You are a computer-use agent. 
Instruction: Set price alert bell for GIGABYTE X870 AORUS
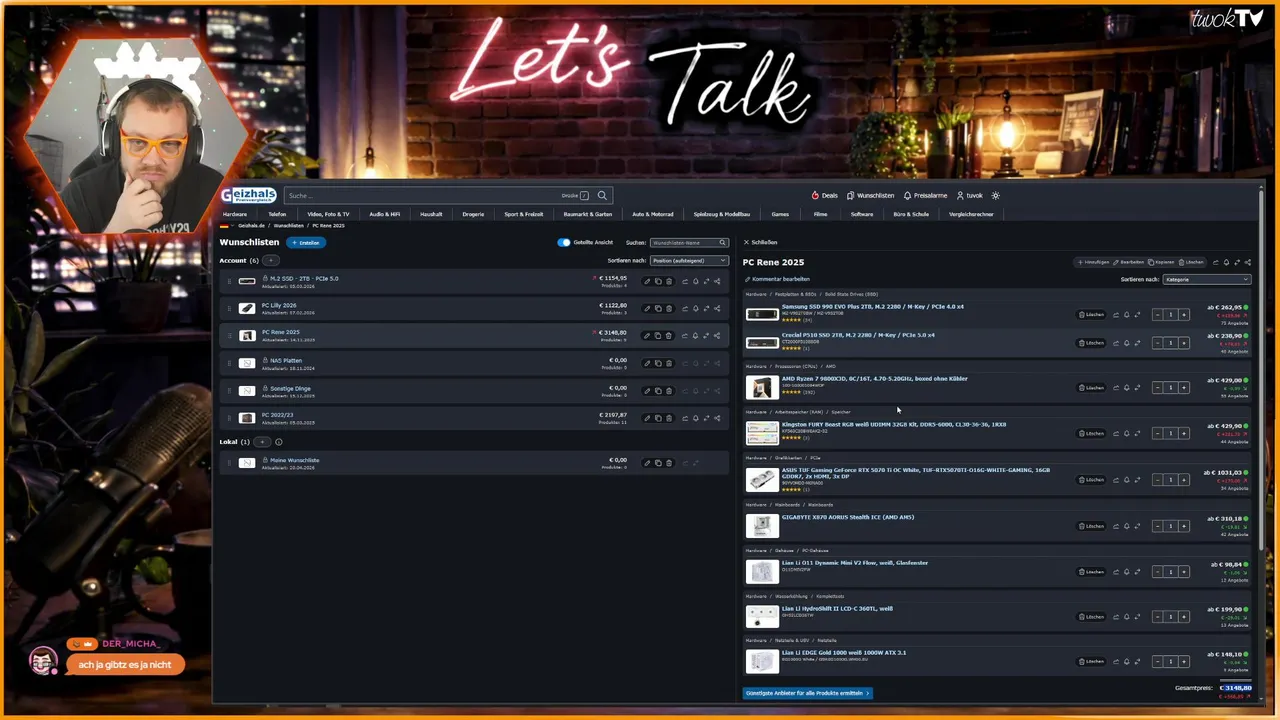click(1126, 526)
